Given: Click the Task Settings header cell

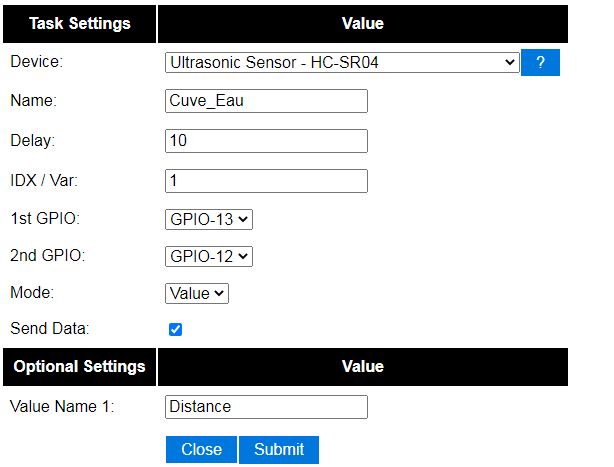Looking at the screenshot, I should pos(79,23).
